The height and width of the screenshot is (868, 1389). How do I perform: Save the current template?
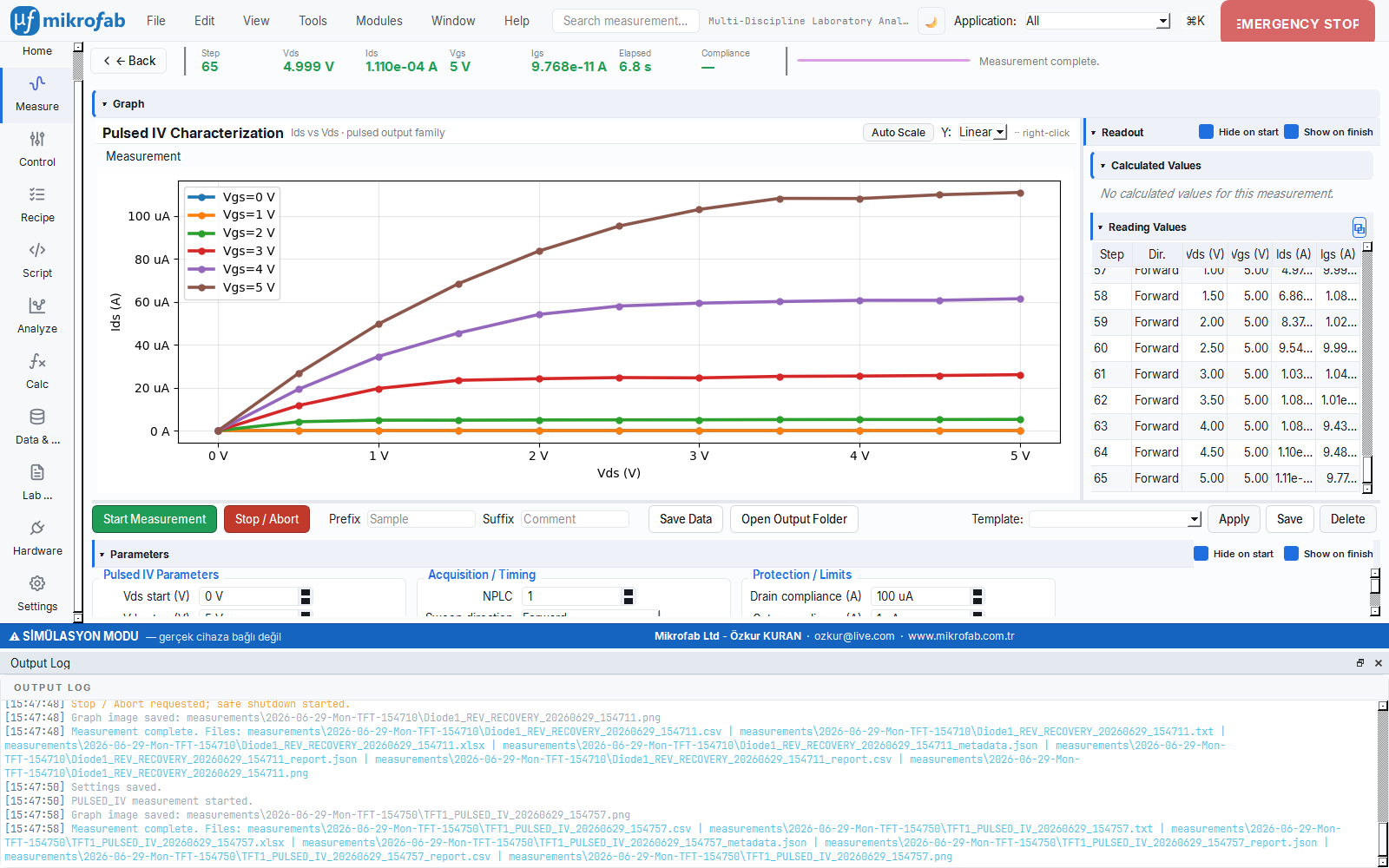click(x=1290, y=519)
